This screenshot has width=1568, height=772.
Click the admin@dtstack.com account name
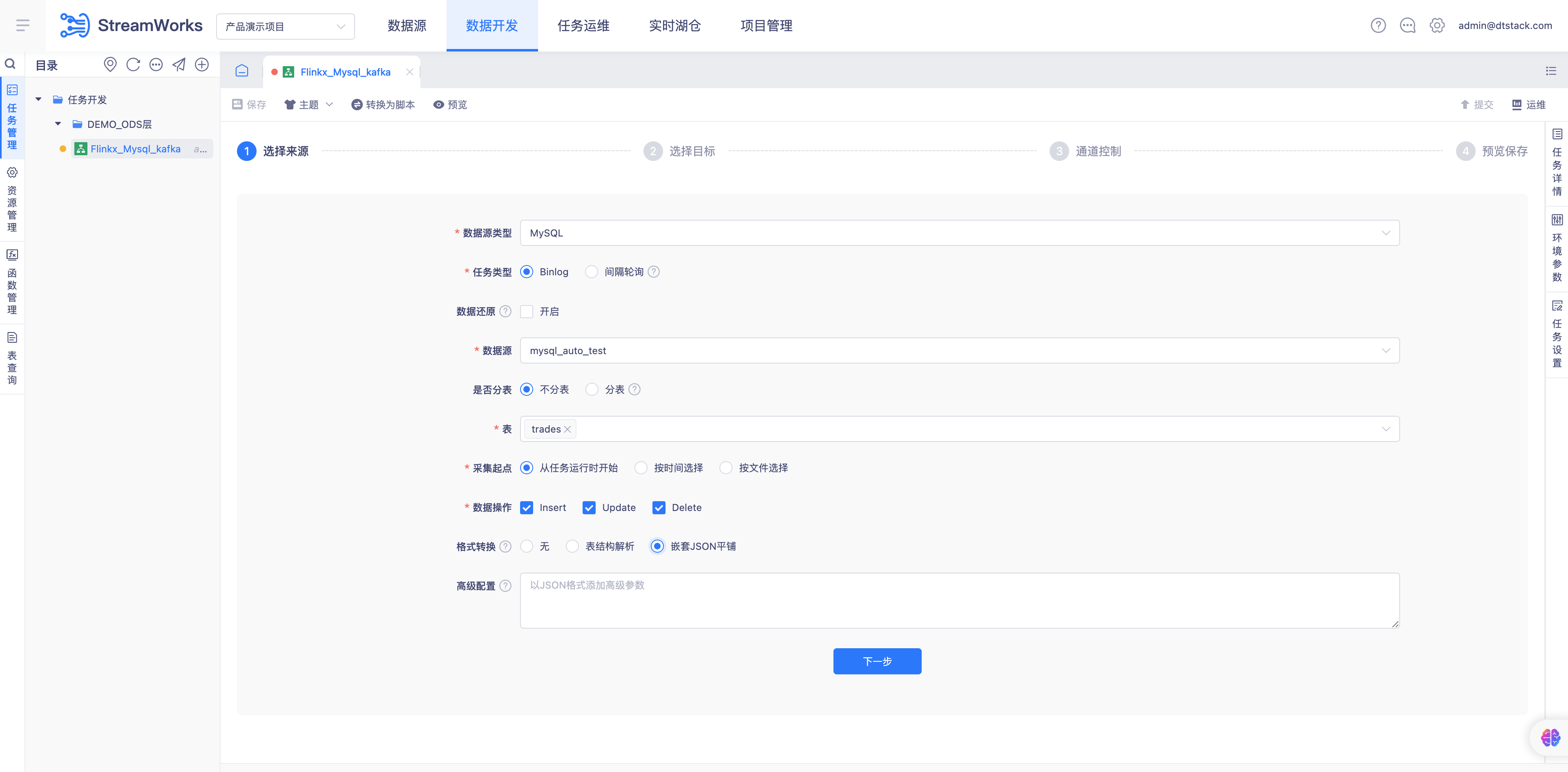pyautogui.click(x=1505, y=26)
